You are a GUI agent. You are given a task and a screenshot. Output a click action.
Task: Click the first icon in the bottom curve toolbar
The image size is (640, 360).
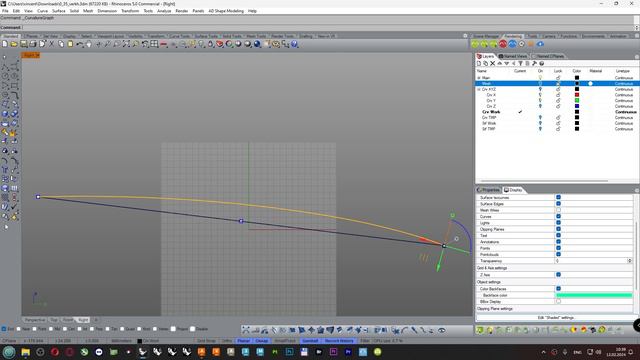pyautogui.click(x=246, y=330)
